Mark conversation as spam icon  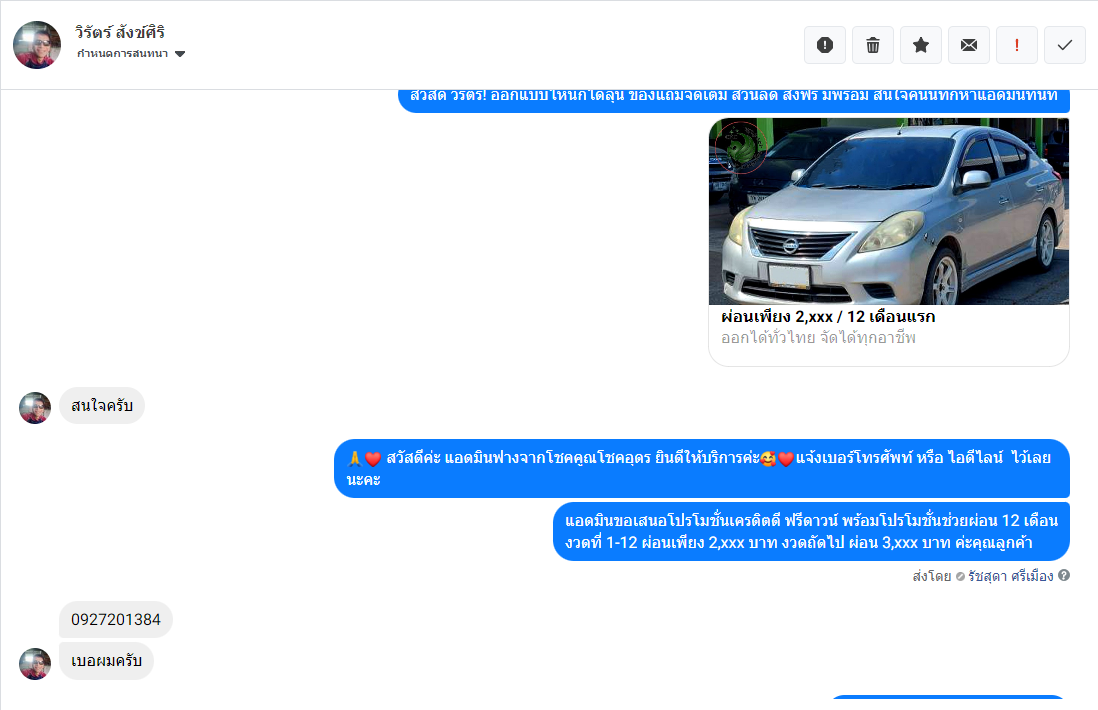(825, 46)
